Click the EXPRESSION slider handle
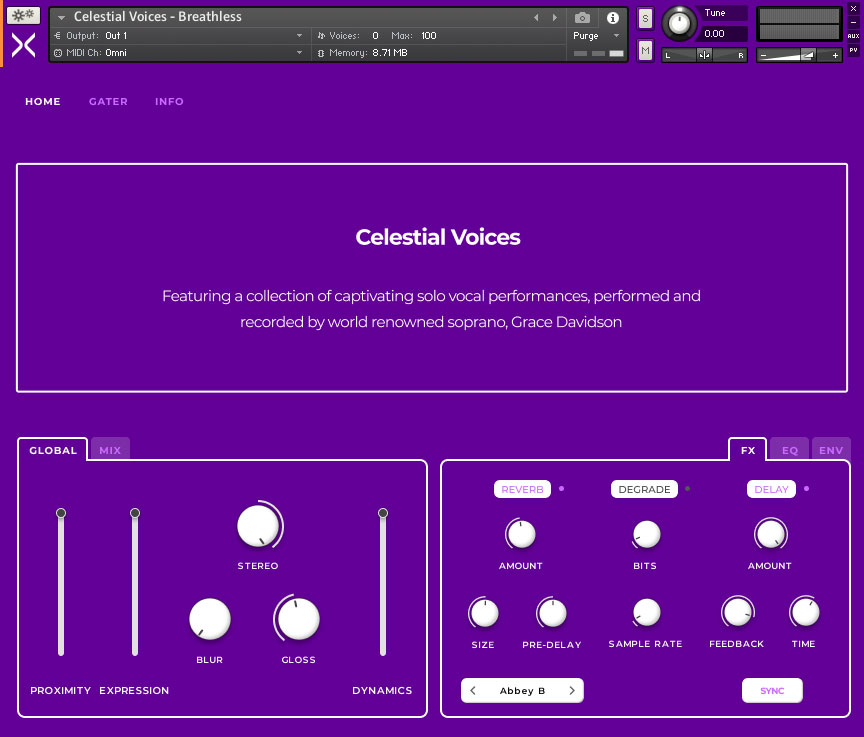The image size is (864, 737). [x=135, y=513]
